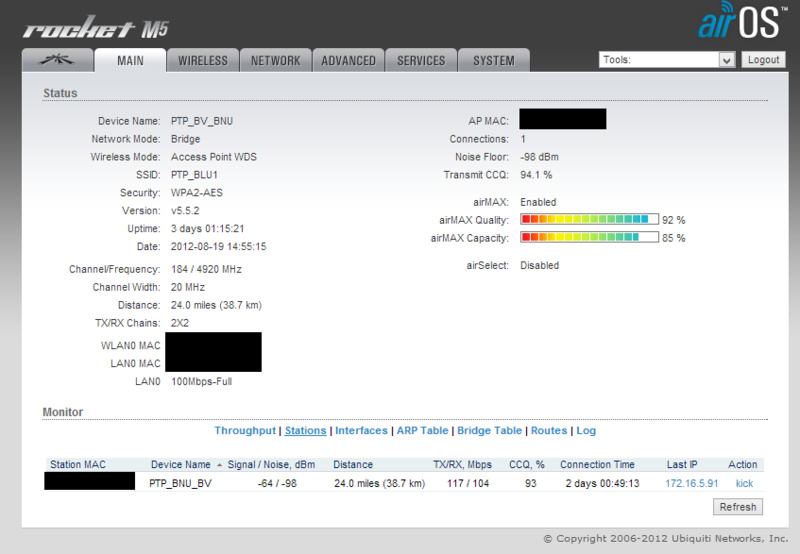Select airMAX Quality 92 % value
800x554 pixels.
[x=673, y=220]
